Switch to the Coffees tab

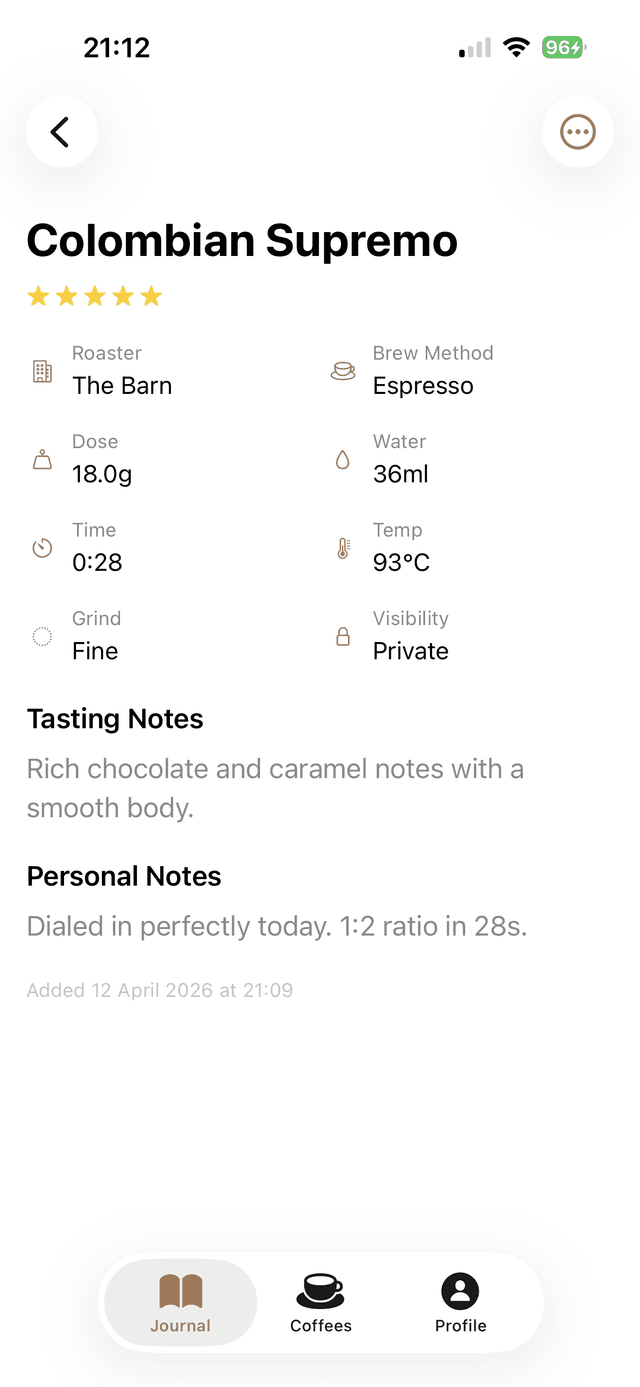(x=320, y=1302)
